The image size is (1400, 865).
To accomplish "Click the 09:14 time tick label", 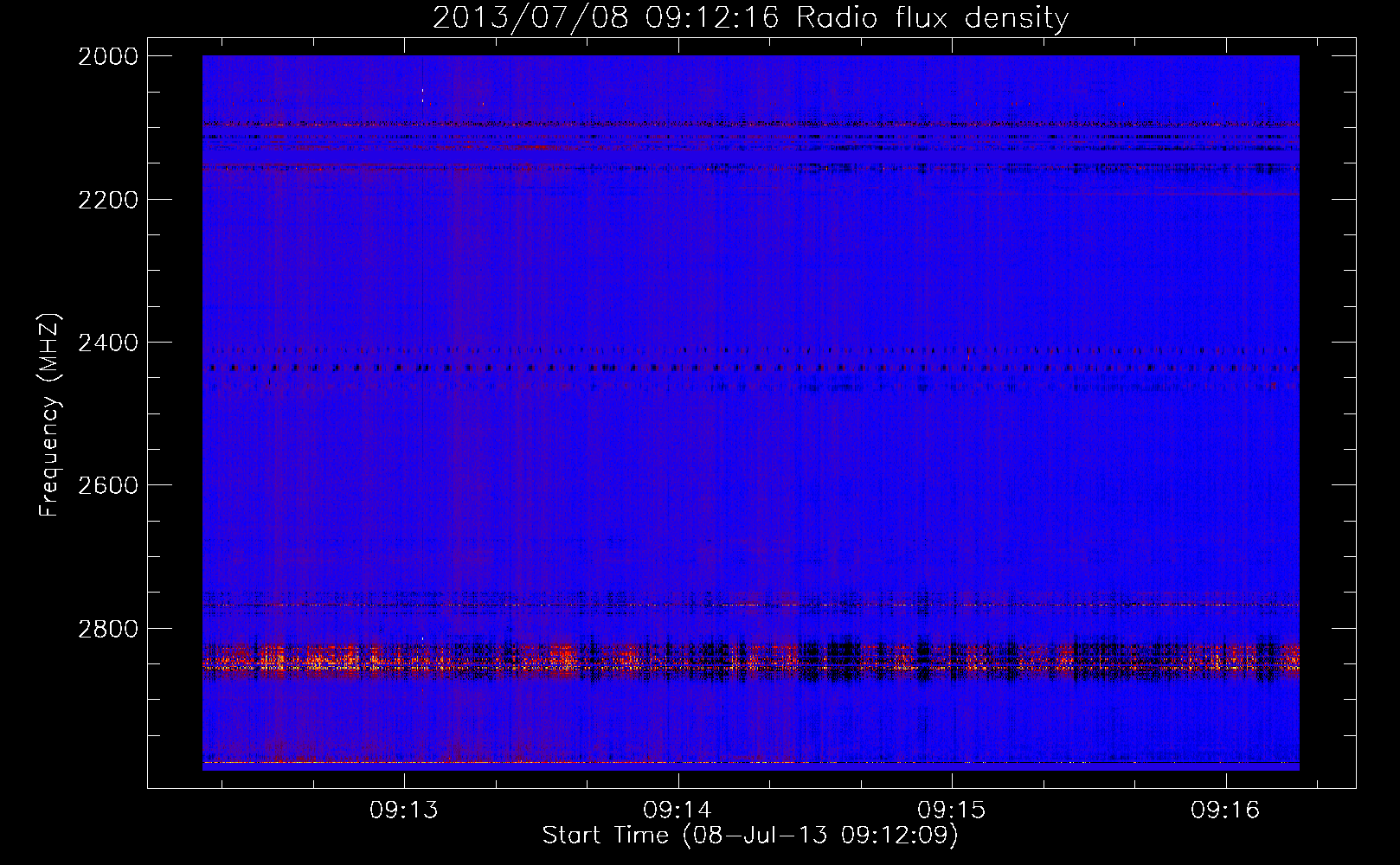I will (678, 811).
